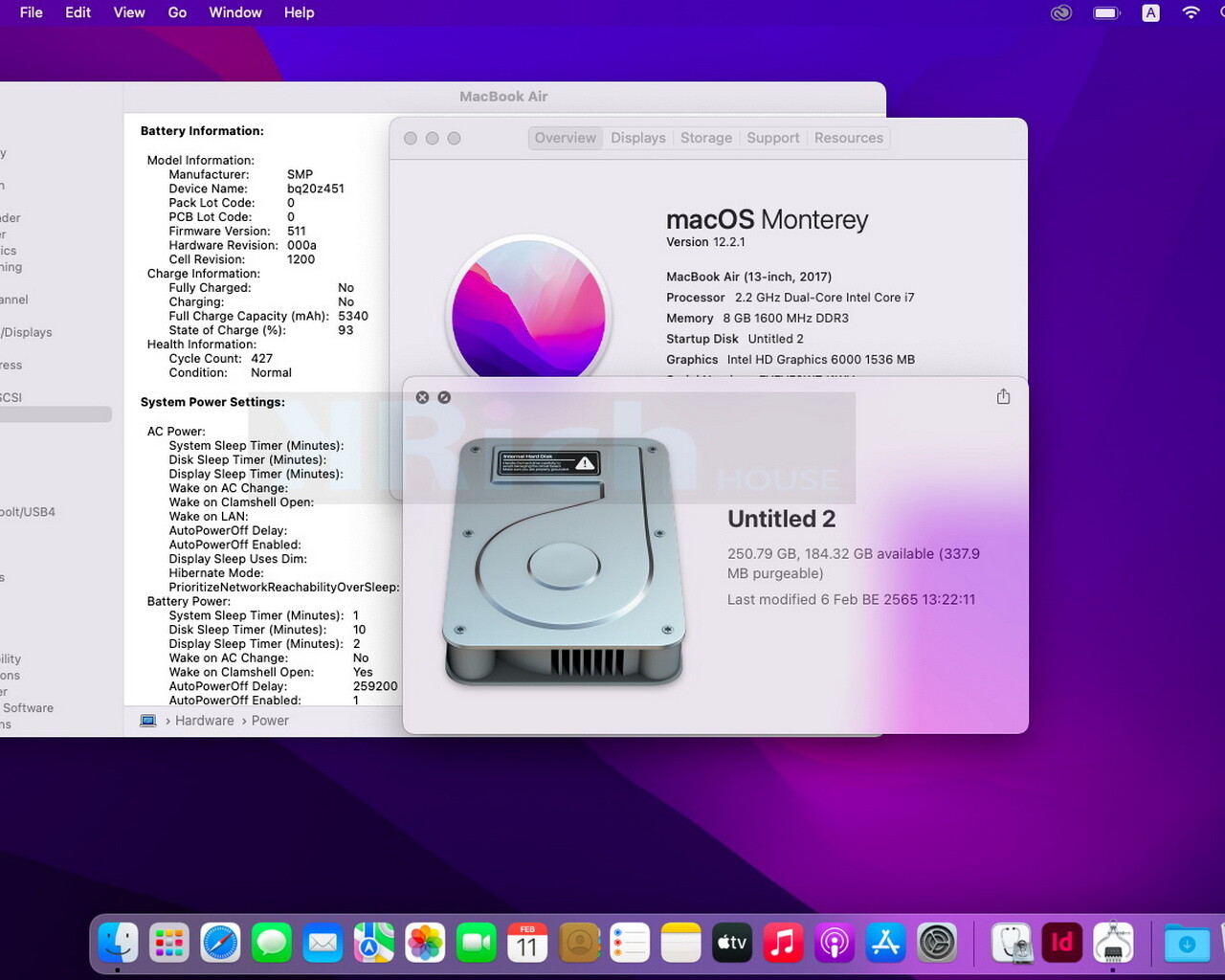Click the Last modified 6 Feb BE 2565 text
Image resolution: width=1225 pixels, height=980 pixels.
click(x=852, y=600)
